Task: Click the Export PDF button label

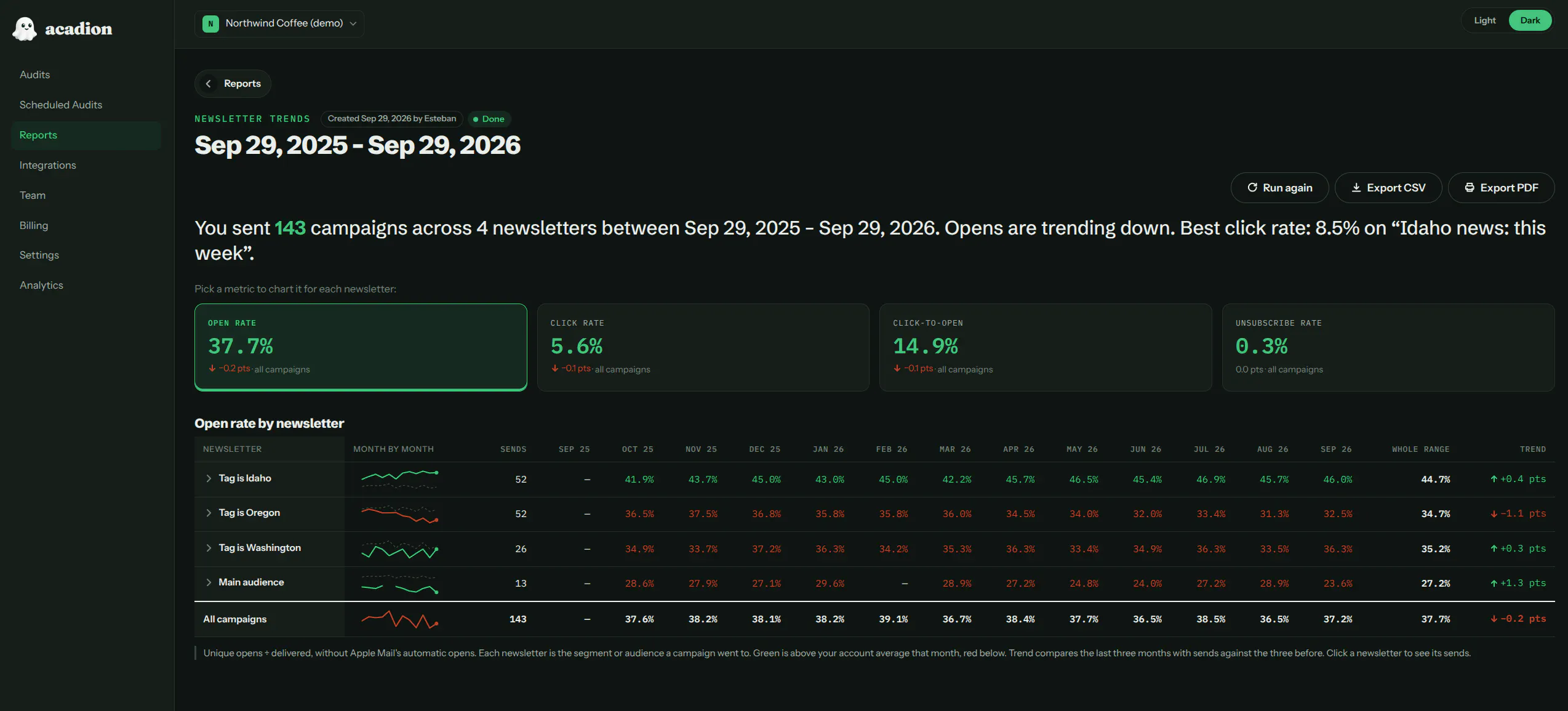Action: pos(1509,188)
